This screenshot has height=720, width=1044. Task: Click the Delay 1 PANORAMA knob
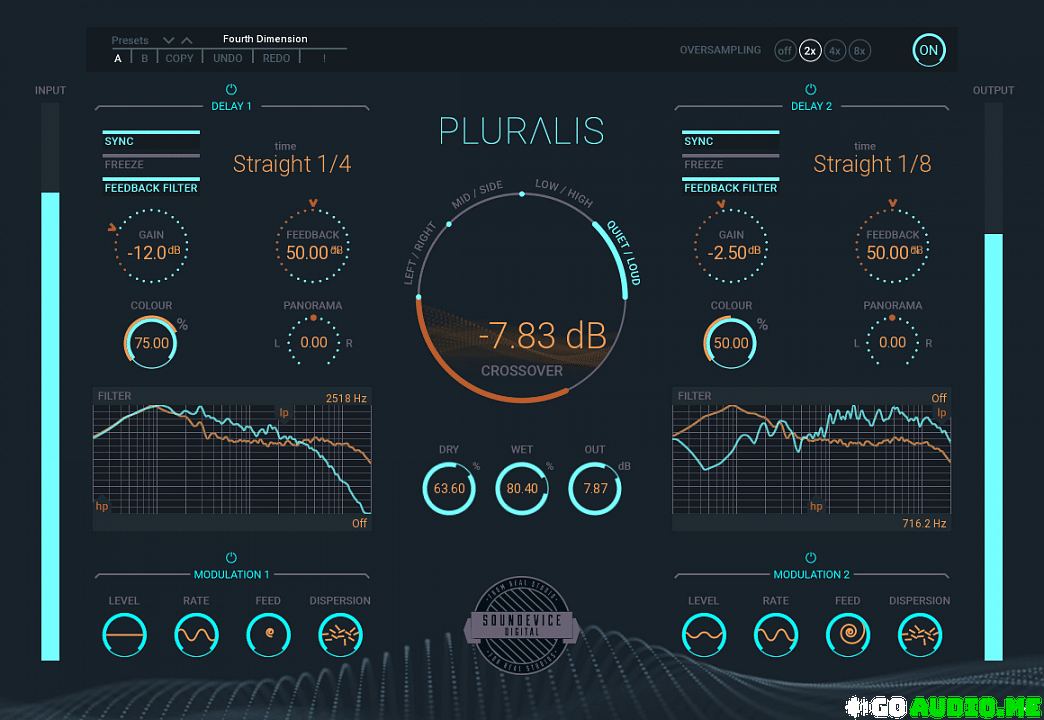pos(313,342)
